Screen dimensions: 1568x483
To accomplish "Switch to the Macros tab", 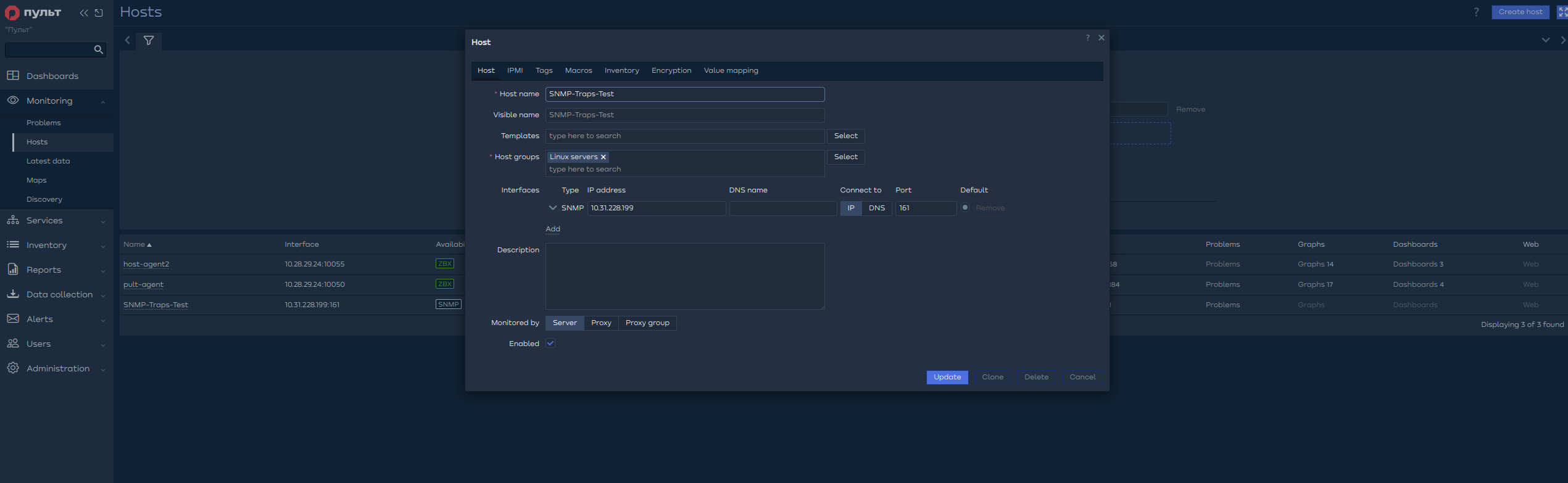I will click(x=578, y=70).
